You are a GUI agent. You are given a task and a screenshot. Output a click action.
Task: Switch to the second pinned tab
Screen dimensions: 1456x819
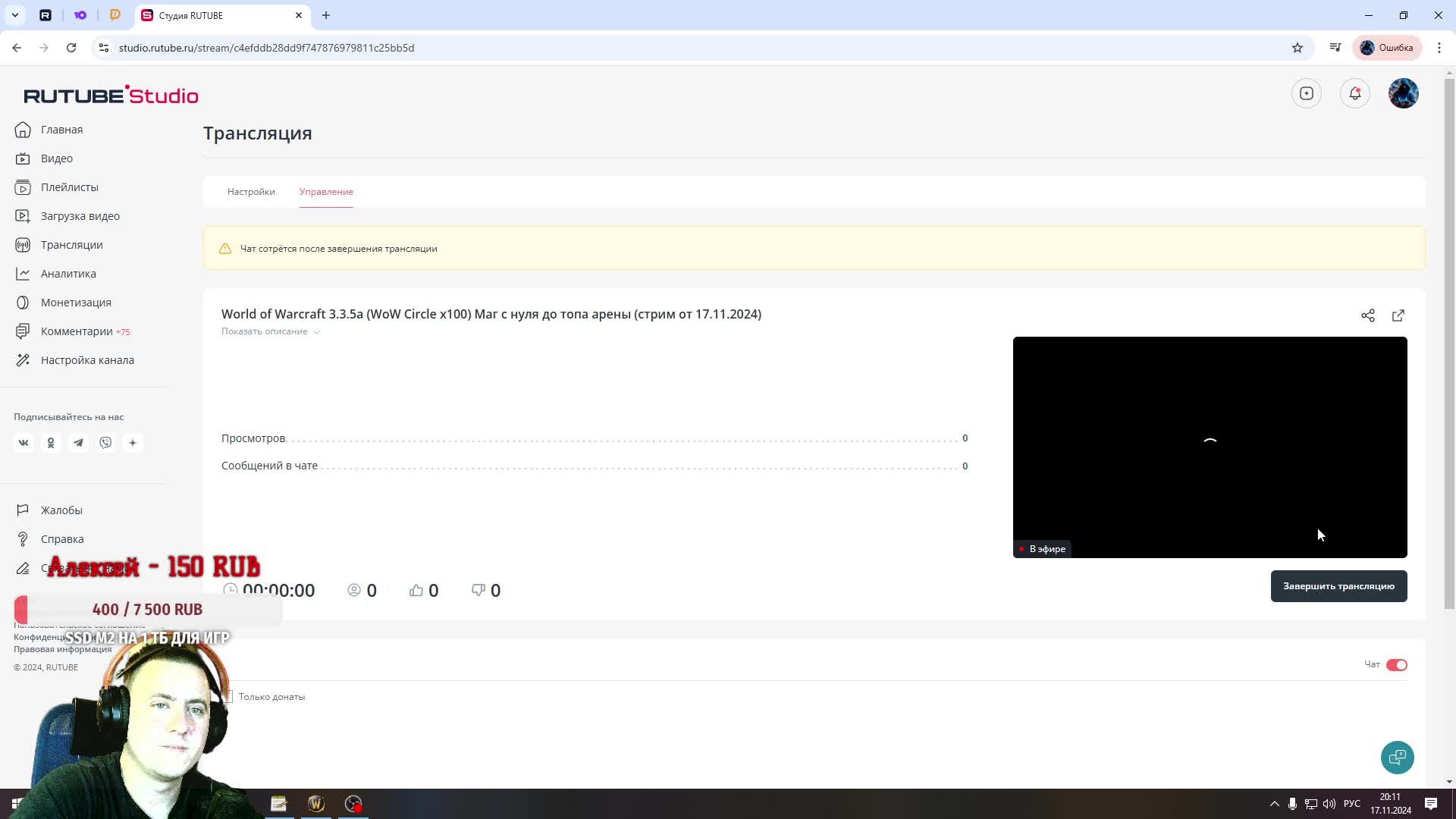click(80, 15)
